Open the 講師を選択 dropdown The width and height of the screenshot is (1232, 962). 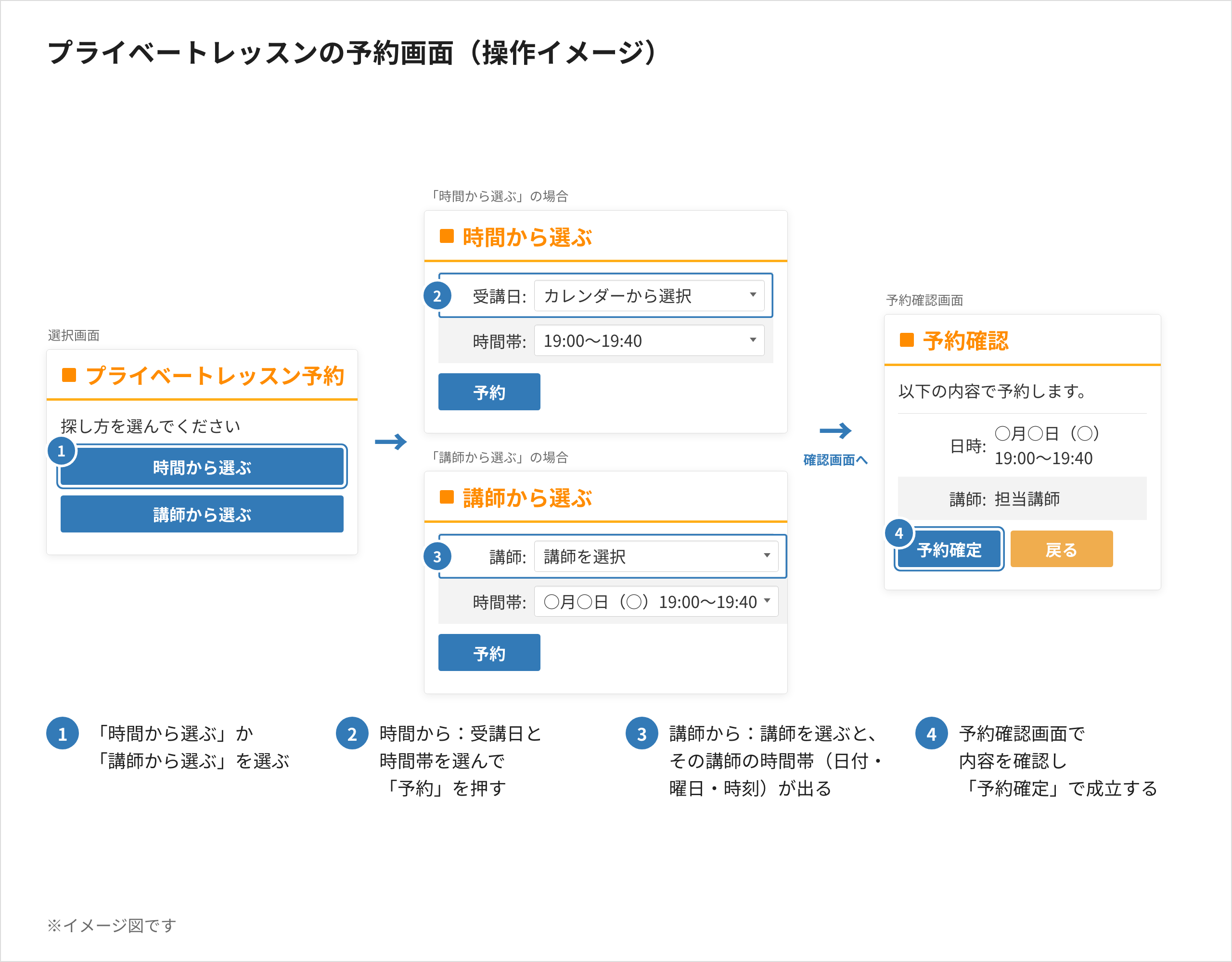656,556
